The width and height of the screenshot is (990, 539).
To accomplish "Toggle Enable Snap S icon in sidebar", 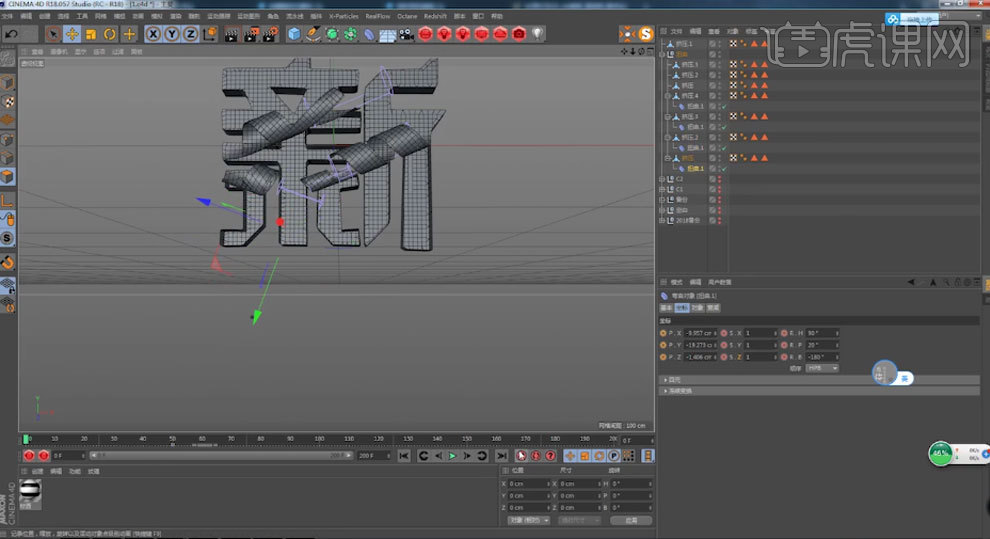I will point(8,238).
